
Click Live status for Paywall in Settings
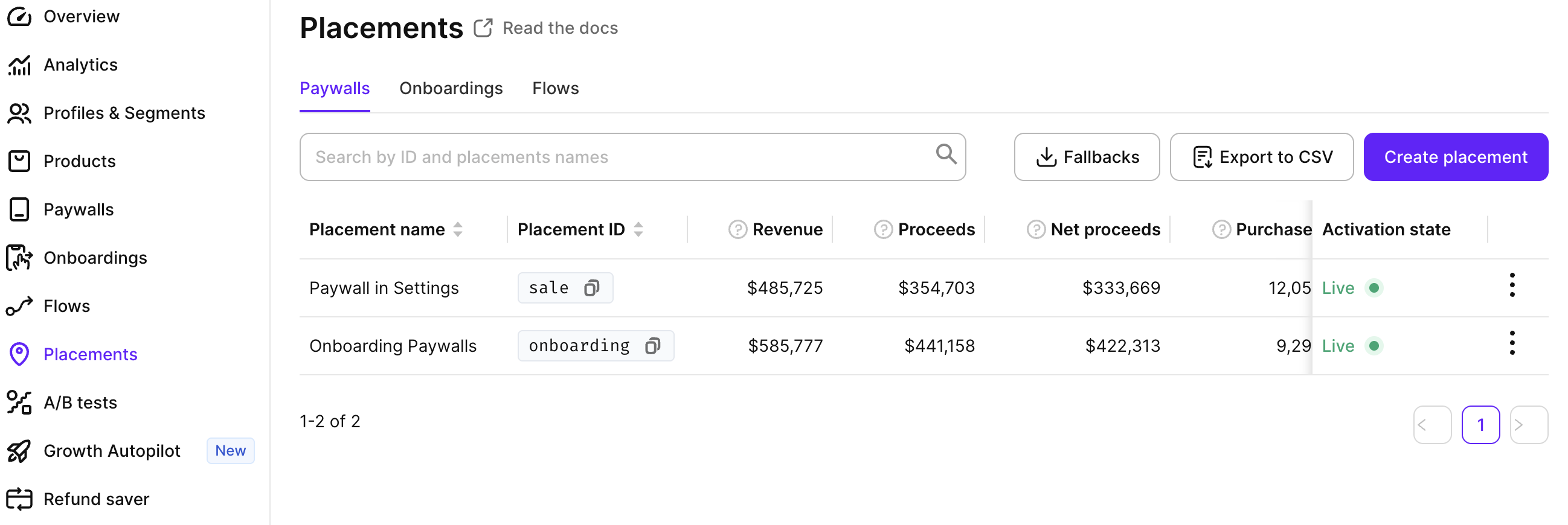1352,288
